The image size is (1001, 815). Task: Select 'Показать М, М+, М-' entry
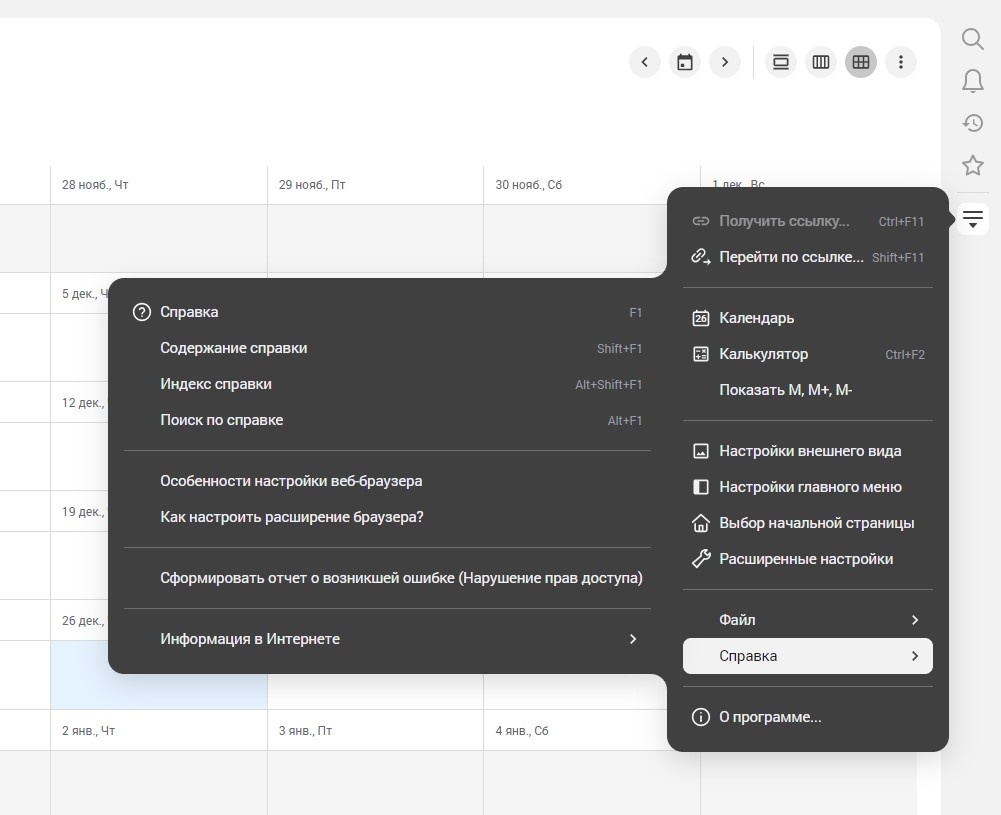click(808, 390)
